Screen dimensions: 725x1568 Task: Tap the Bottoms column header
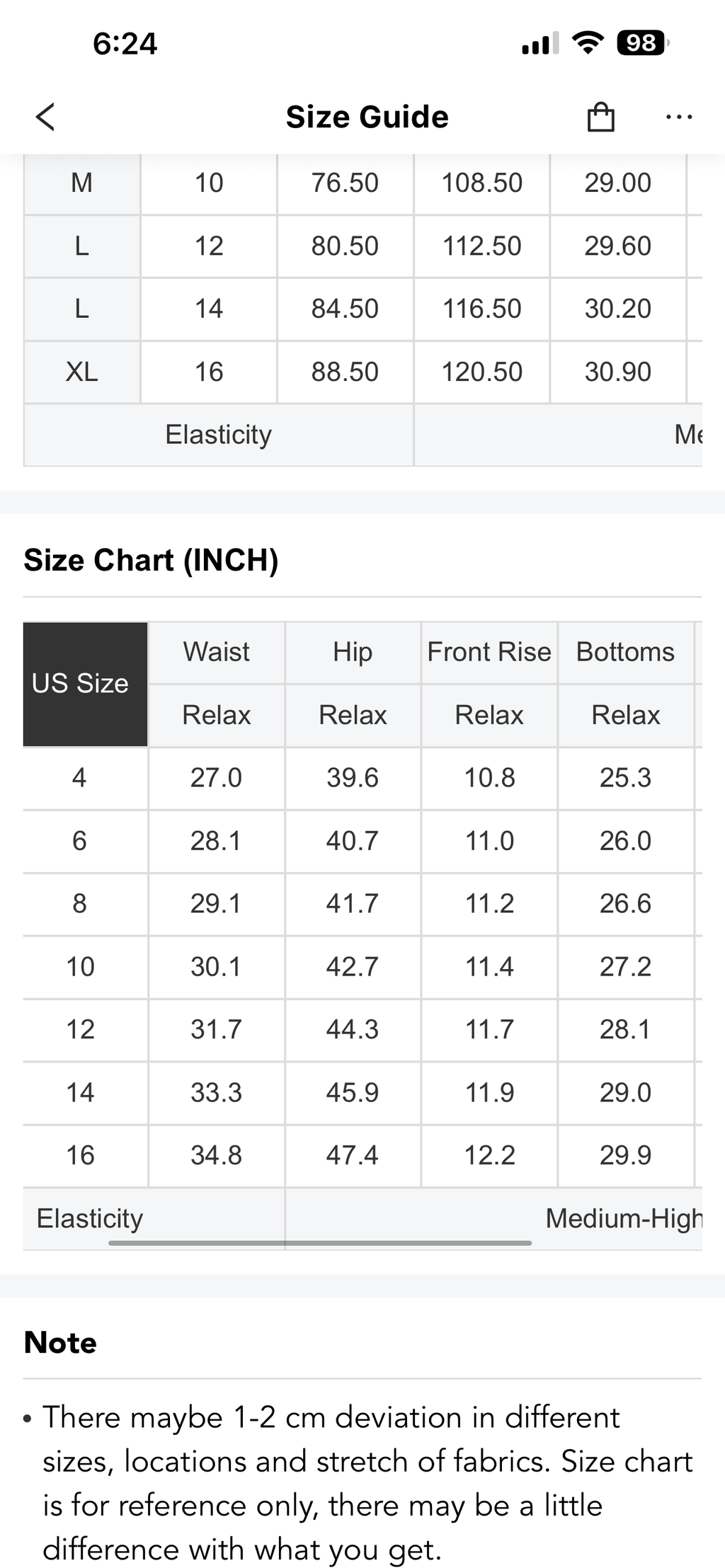coord(626,652)
